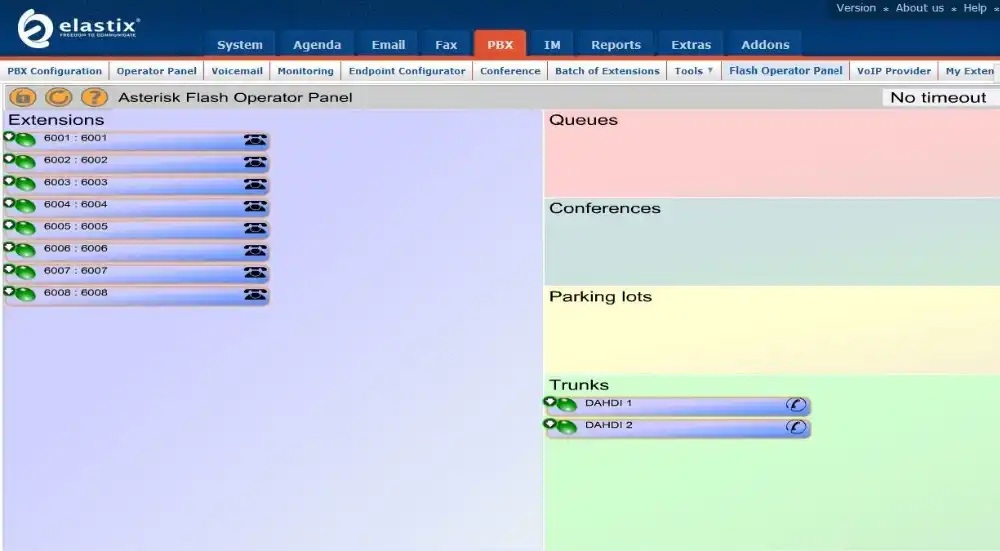Open the Operator Panel submenu

[157, 71]
